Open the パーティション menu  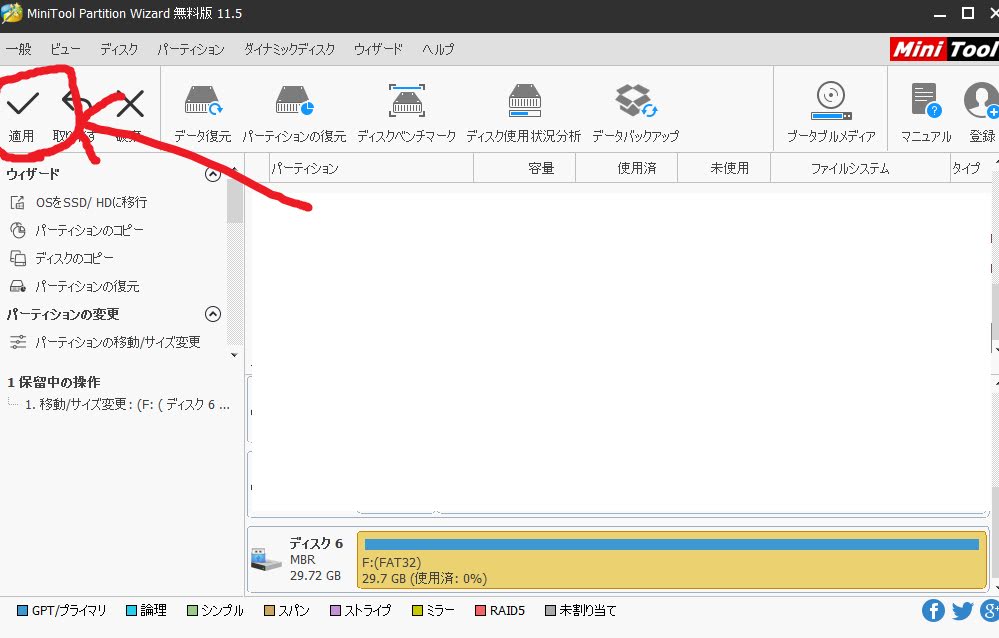tap(190, 49)
